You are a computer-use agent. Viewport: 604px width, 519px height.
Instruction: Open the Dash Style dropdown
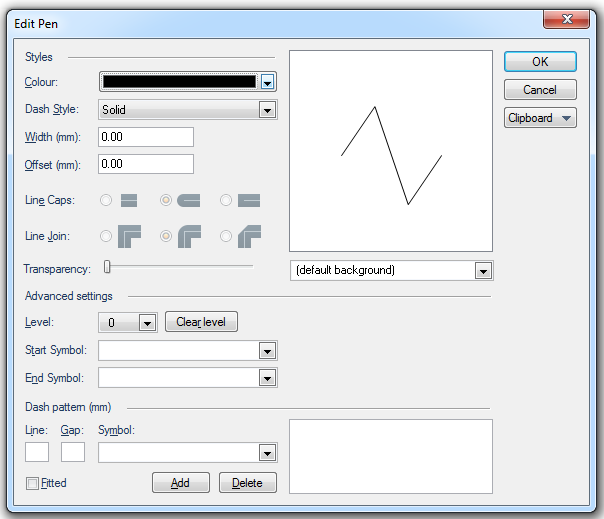pos(266,110)
